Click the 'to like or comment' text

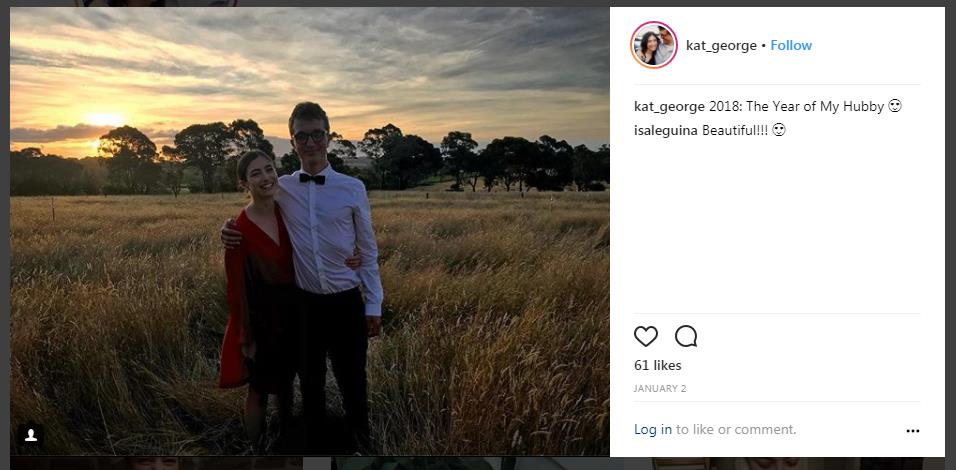[736, 429]
